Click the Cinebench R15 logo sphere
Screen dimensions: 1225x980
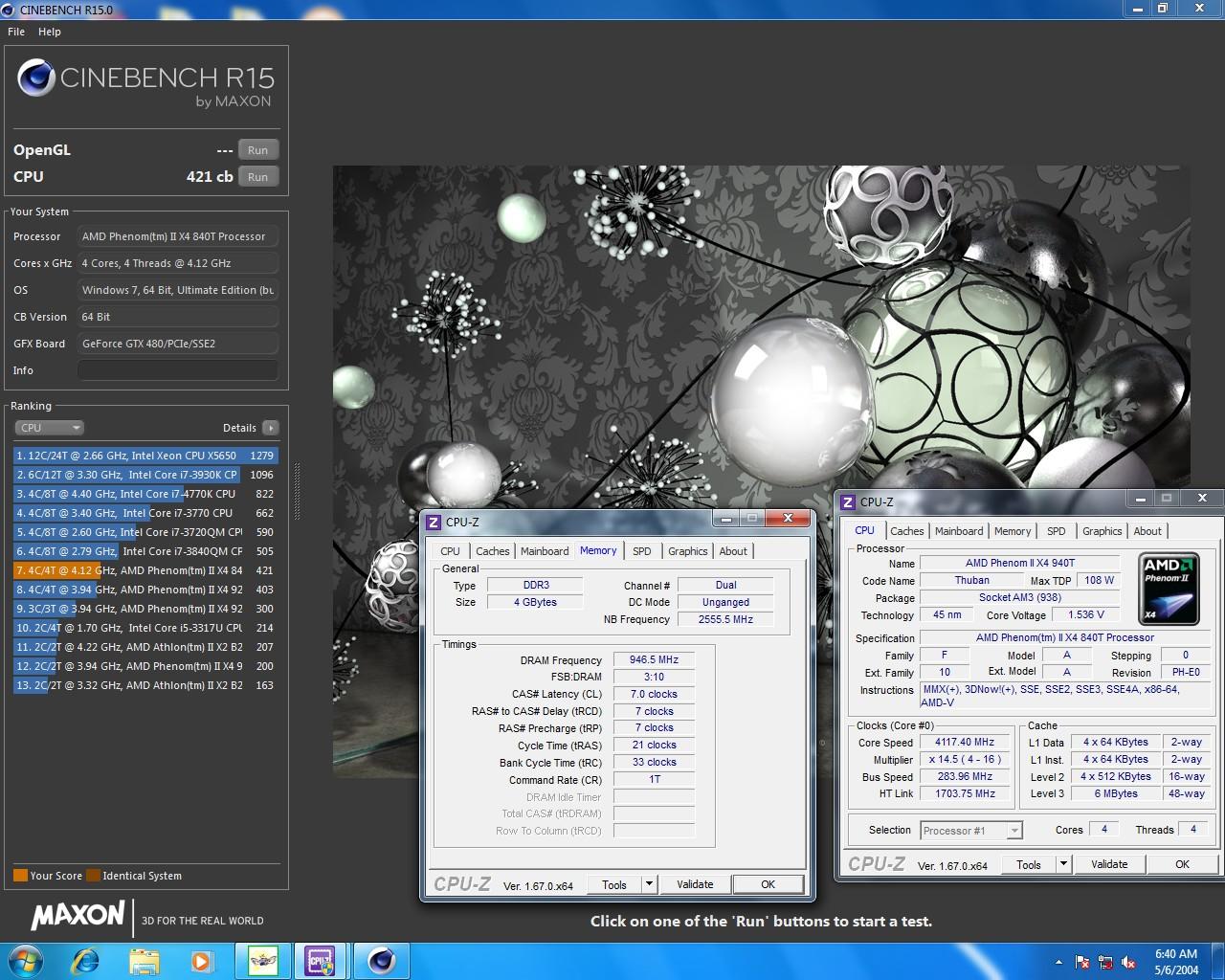coord(35,78)
